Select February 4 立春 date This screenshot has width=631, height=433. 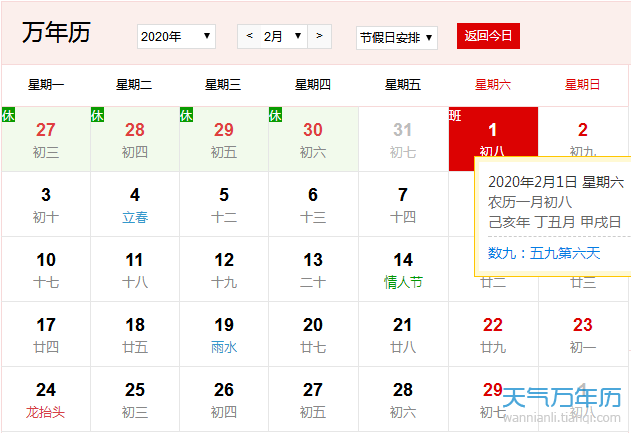[135, 204]
